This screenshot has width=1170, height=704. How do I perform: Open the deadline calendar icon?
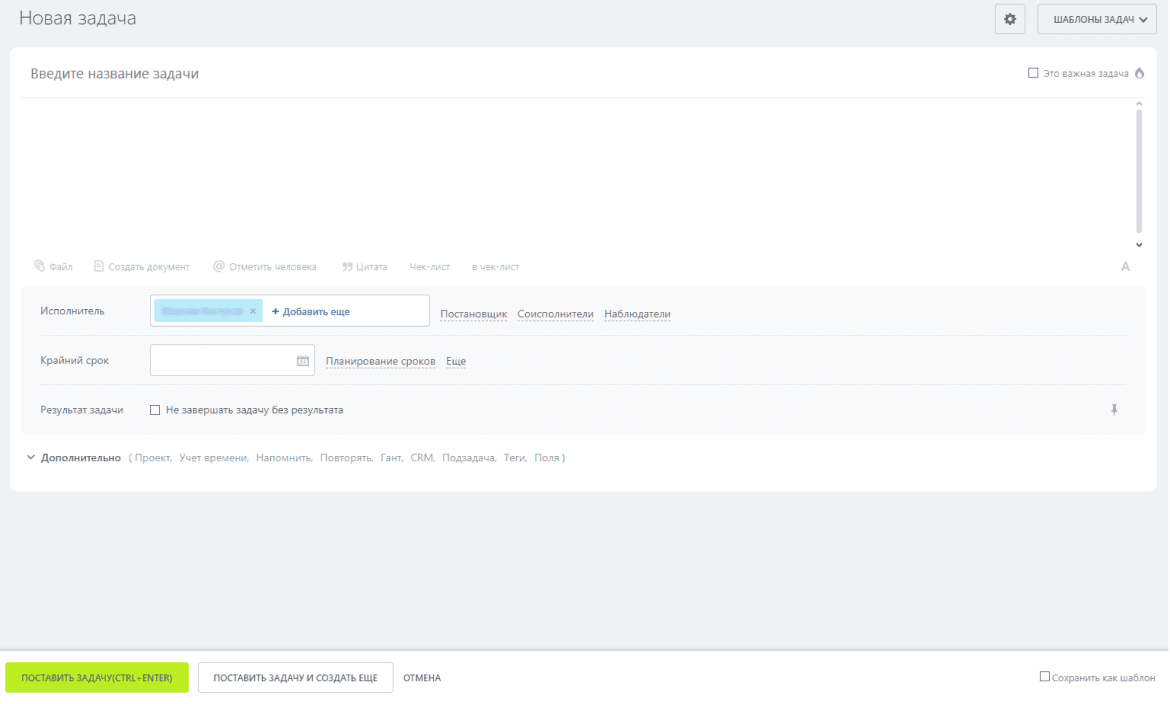click(302, 361)
